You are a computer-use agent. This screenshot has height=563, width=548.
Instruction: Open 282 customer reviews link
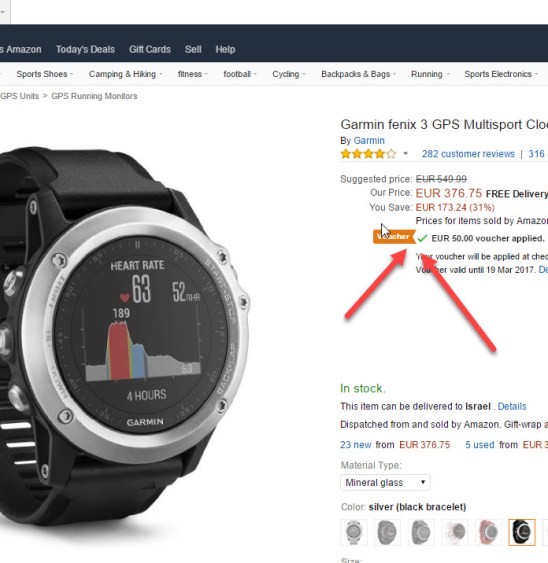[468, 154]
